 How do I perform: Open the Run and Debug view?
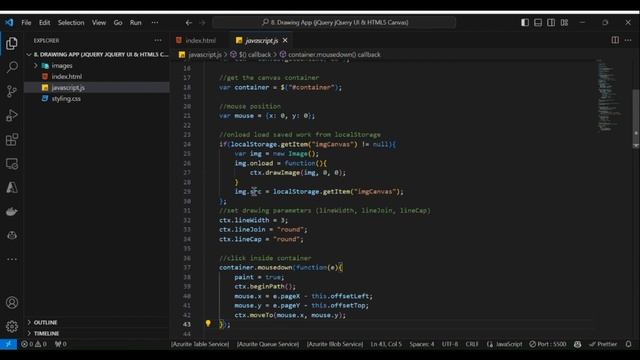click(12, 116)
